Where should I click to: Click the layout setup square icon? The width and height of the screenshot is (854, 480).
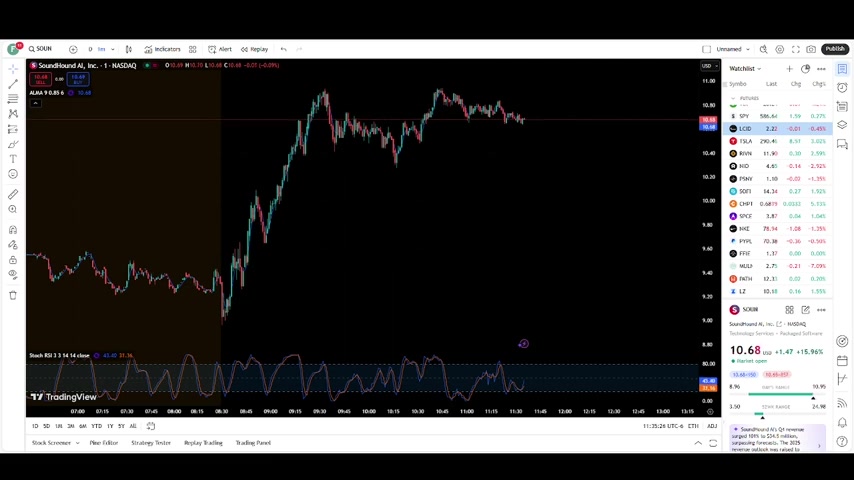tap(706, 49)
